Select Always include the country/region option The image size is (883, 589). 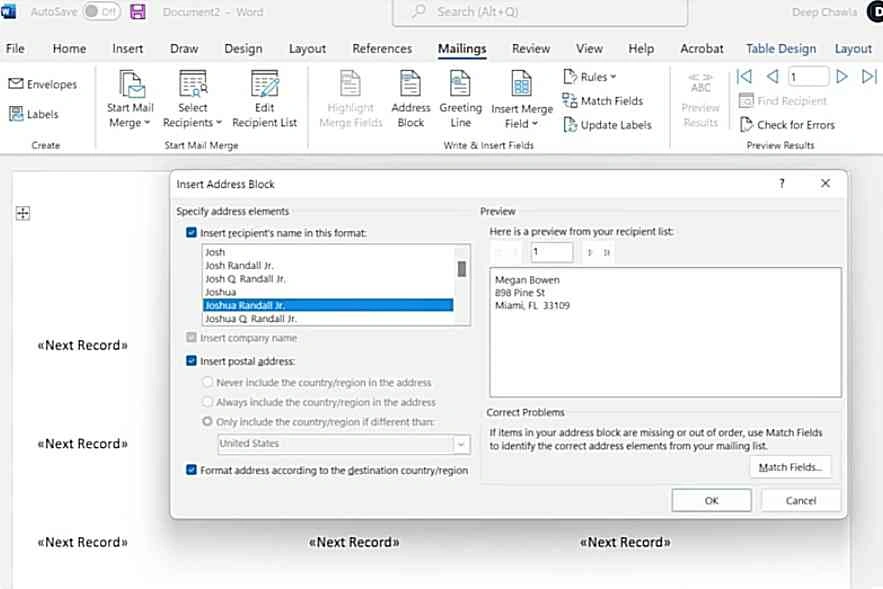click(207, 402)
